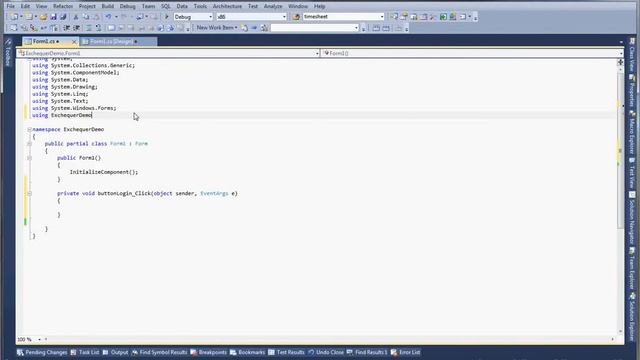Click the green Start Page toolbar icon
This screenshot has height=360, width=640.
pos(443,17)
